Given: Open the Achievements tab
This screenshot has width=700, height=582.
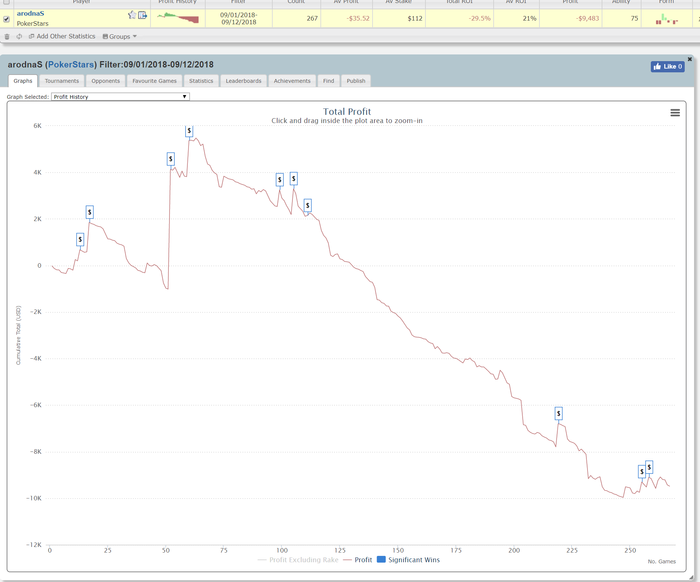Looking at the screenshot, I should click(x=292, y=81).
